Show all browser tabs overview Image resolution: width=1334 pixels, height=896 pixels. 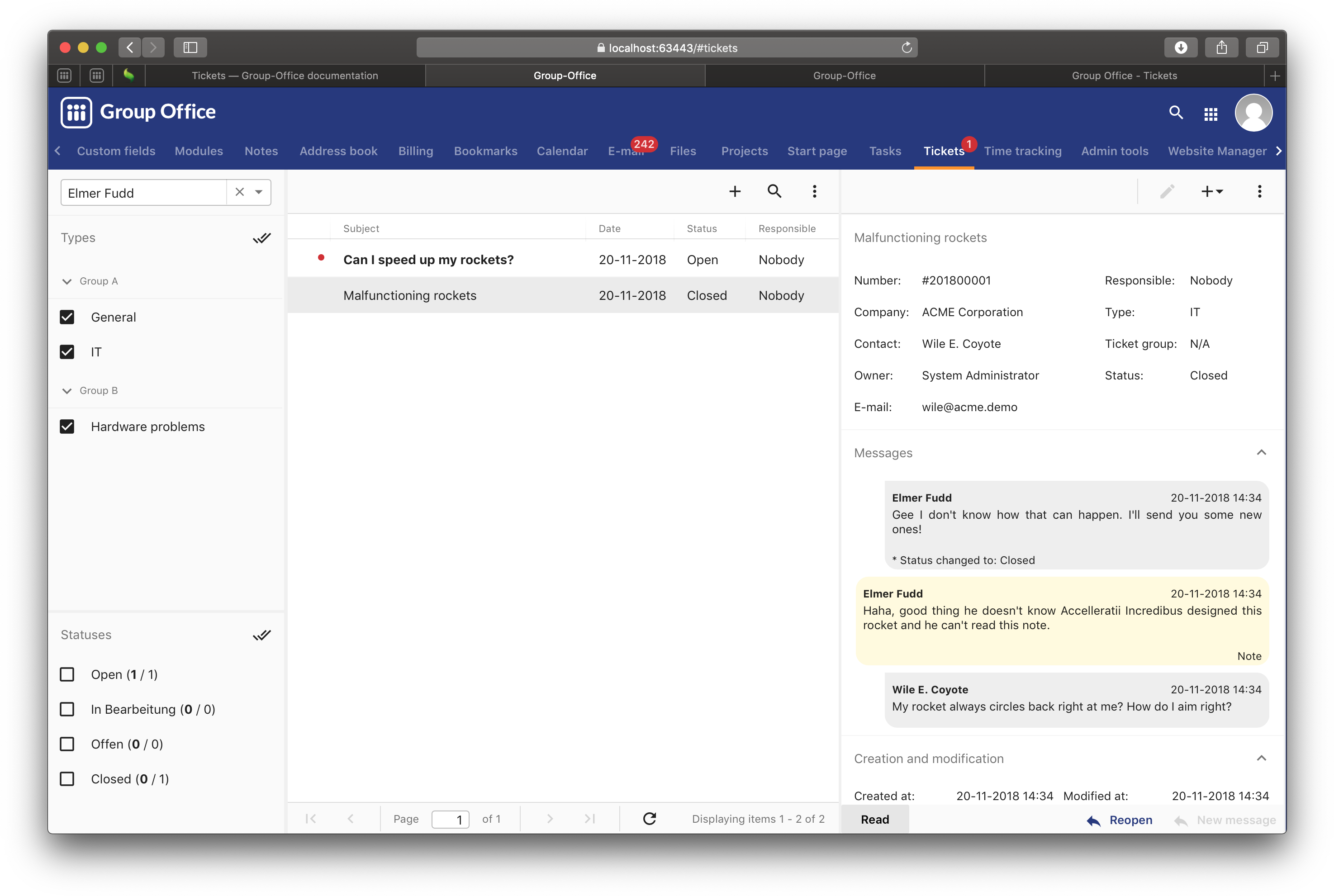pyautogui.click(x=1262, y=47)
